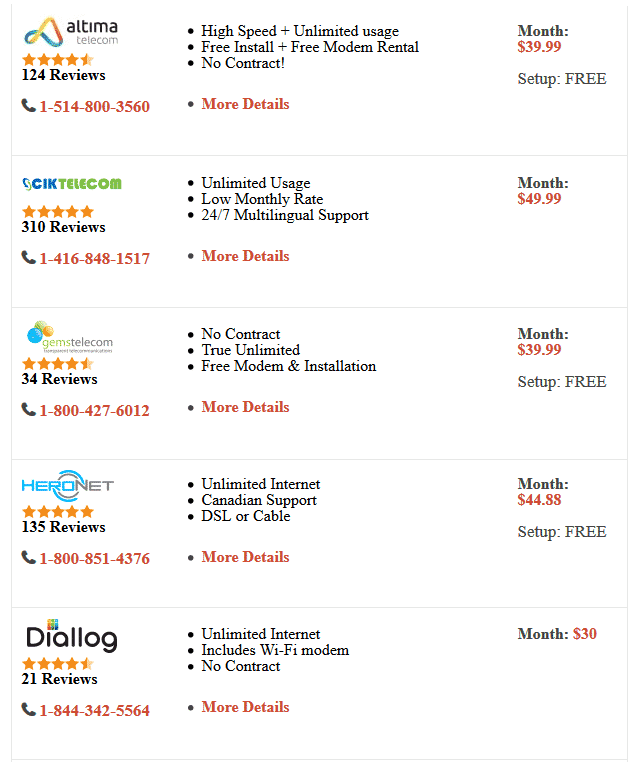This screenshot has height=762, width=630.
Task: Click the phone icon beside 1-514-800-3560
Action: tap(28, 106)
